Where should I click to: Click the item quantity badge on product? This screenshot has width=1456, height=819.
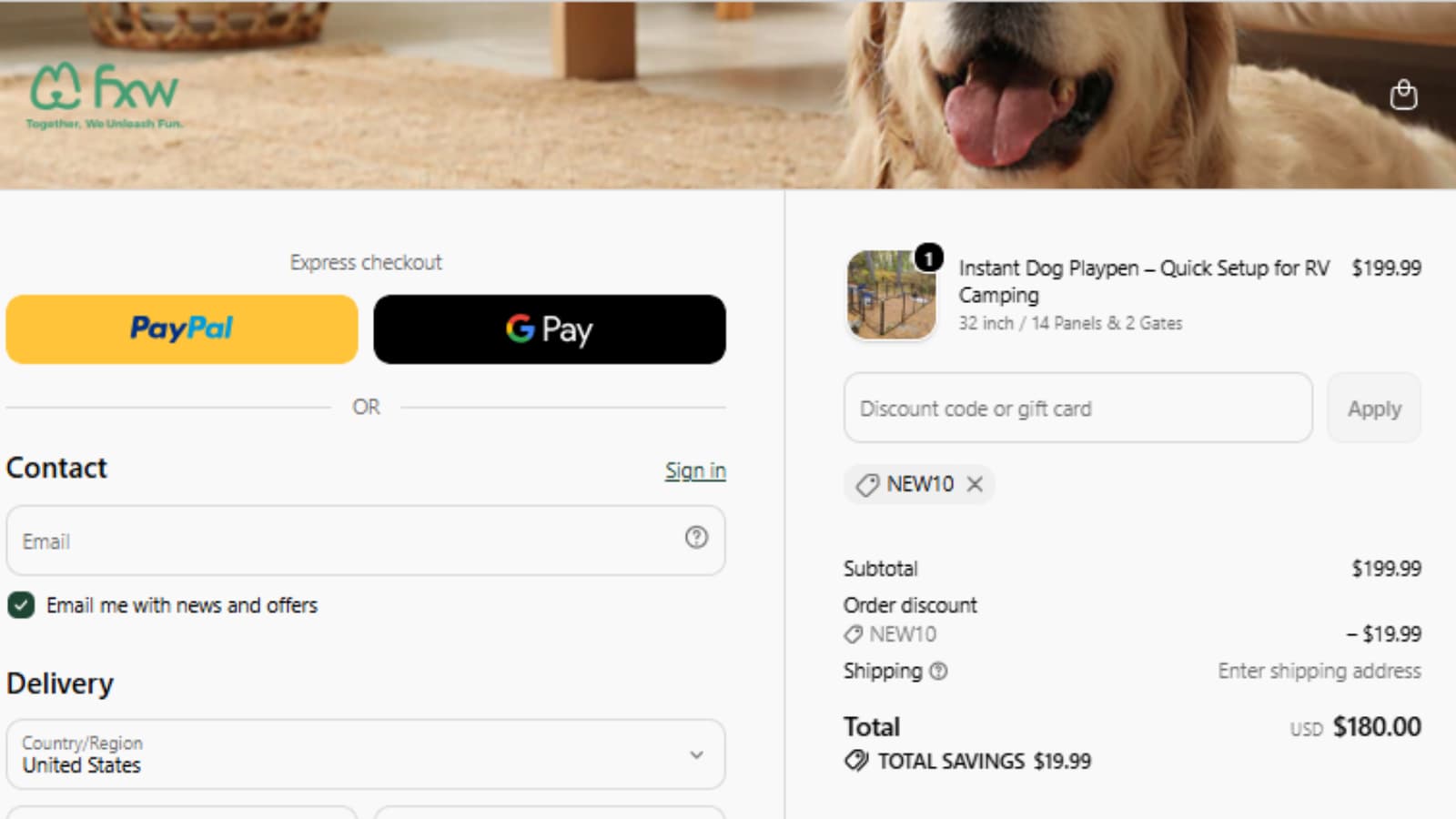(x=928, y=258)
